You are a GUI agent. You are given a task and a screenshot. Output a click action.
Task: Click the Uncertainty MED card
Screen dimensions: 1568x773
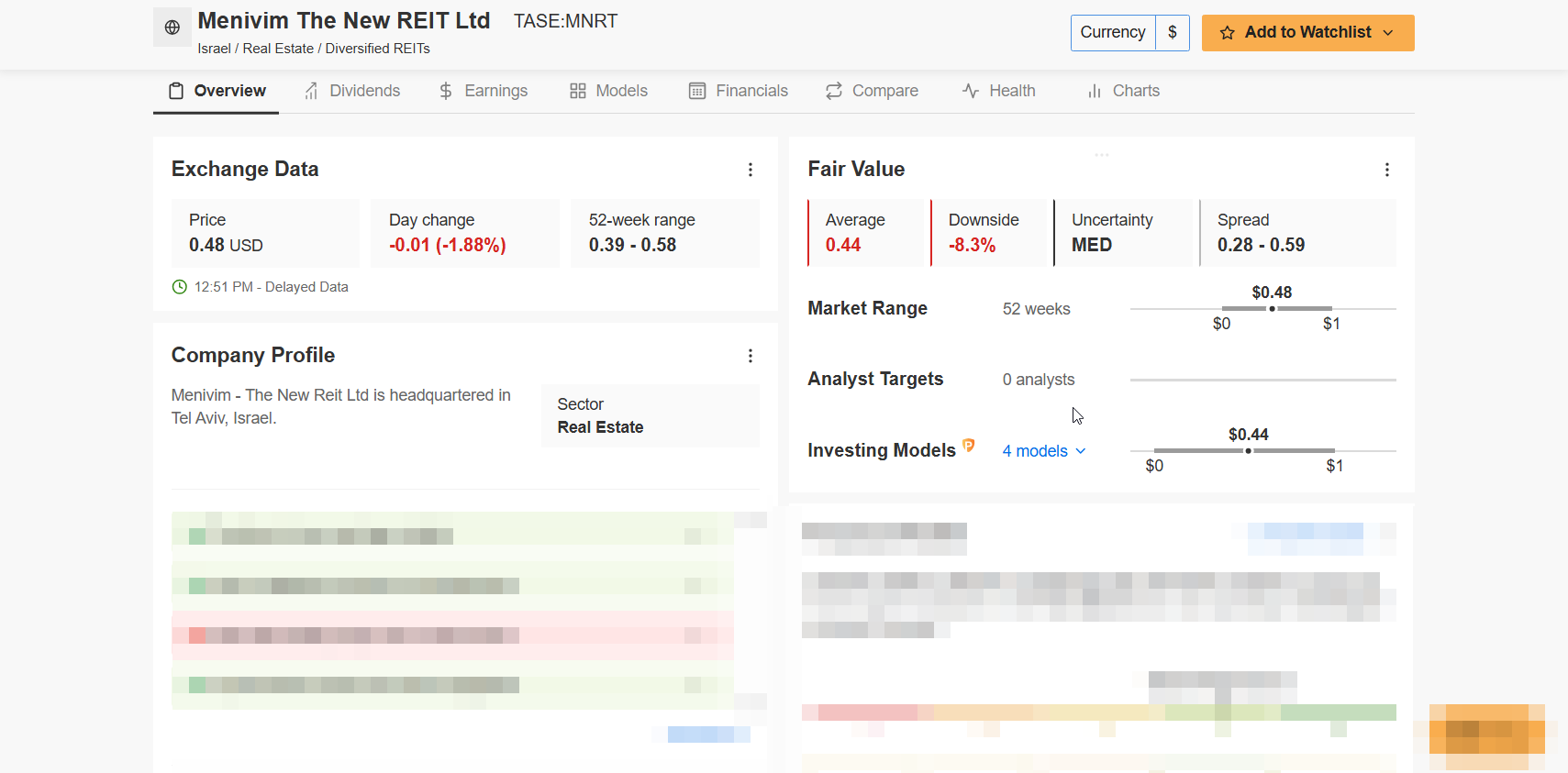1123,233
